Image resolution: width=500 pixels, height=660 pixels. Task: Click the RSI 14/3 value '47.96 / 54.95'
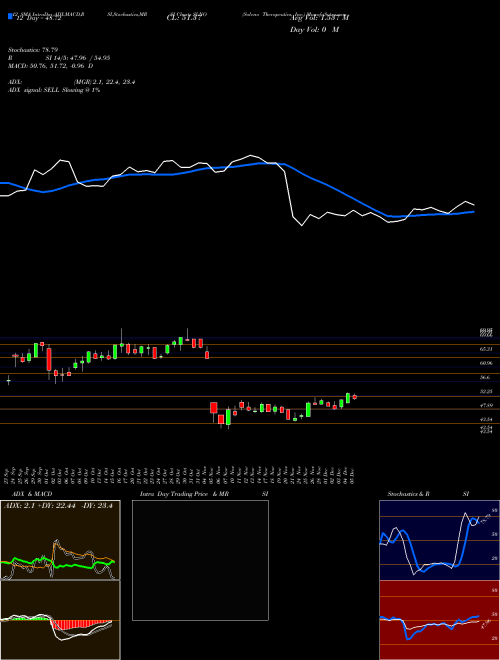pos(90,58)
